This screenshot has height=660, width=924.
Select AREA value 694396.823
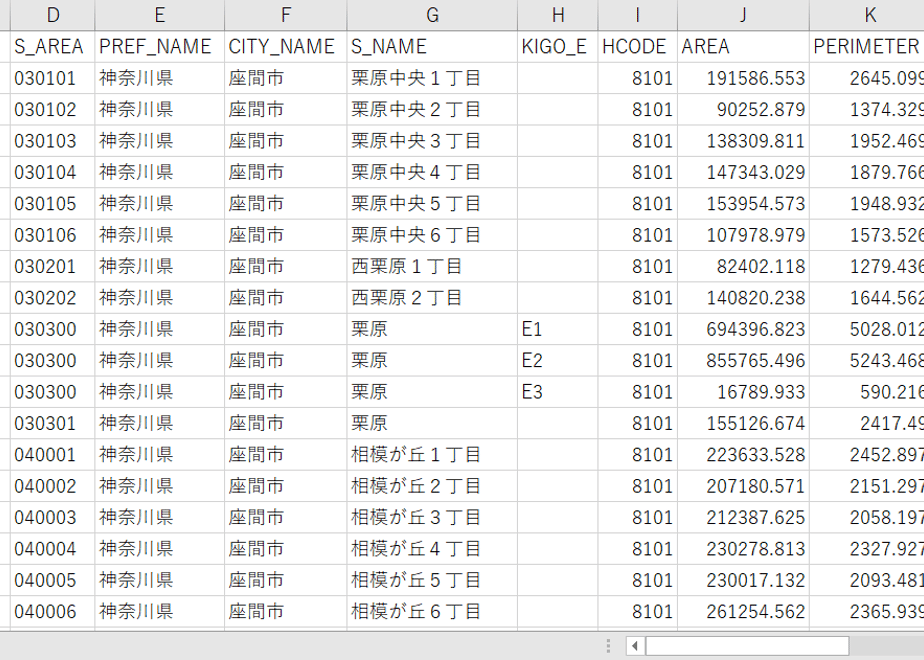744,329
